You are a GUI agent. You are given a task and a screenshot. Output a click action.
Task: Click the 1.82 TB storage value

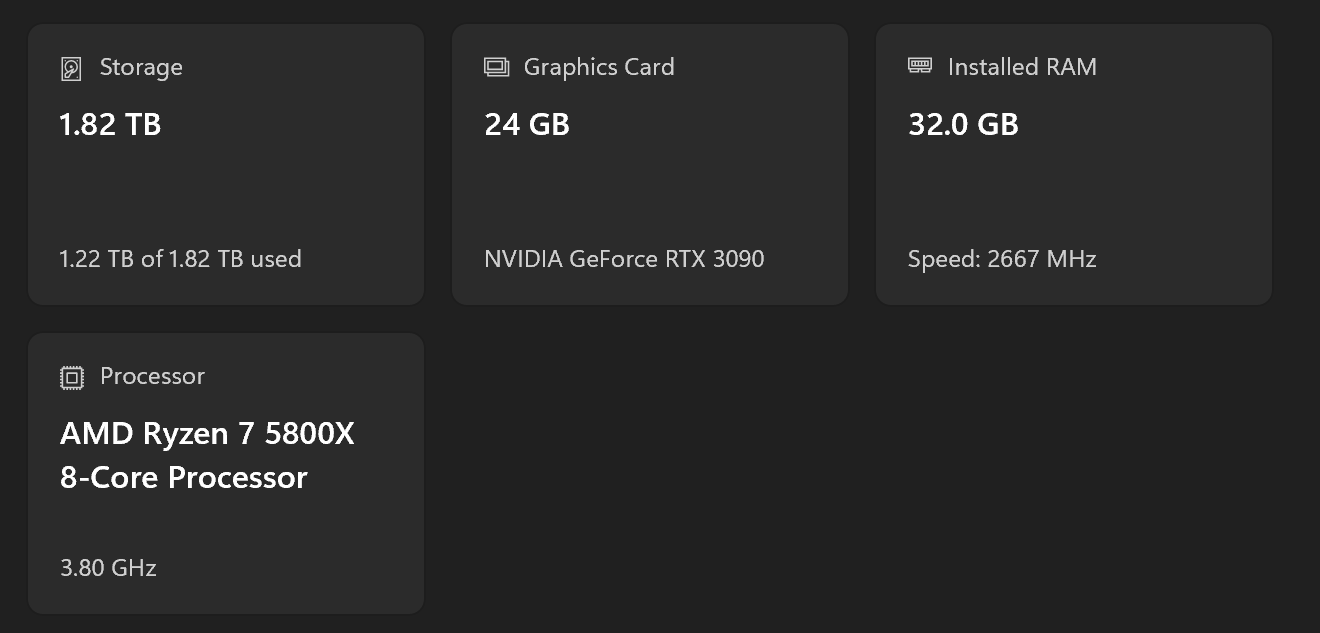[110, 125]
